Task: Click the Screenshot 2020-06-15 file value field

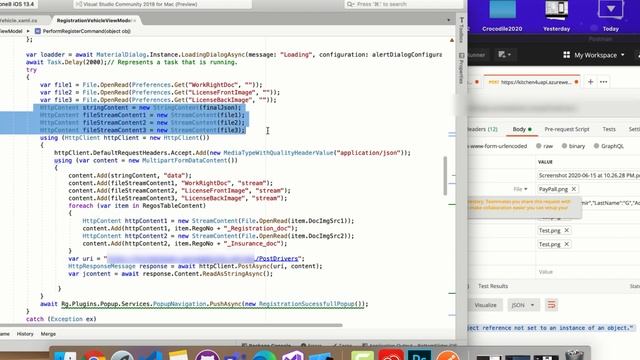Action: pyautogui.click(x=589, y=175)
